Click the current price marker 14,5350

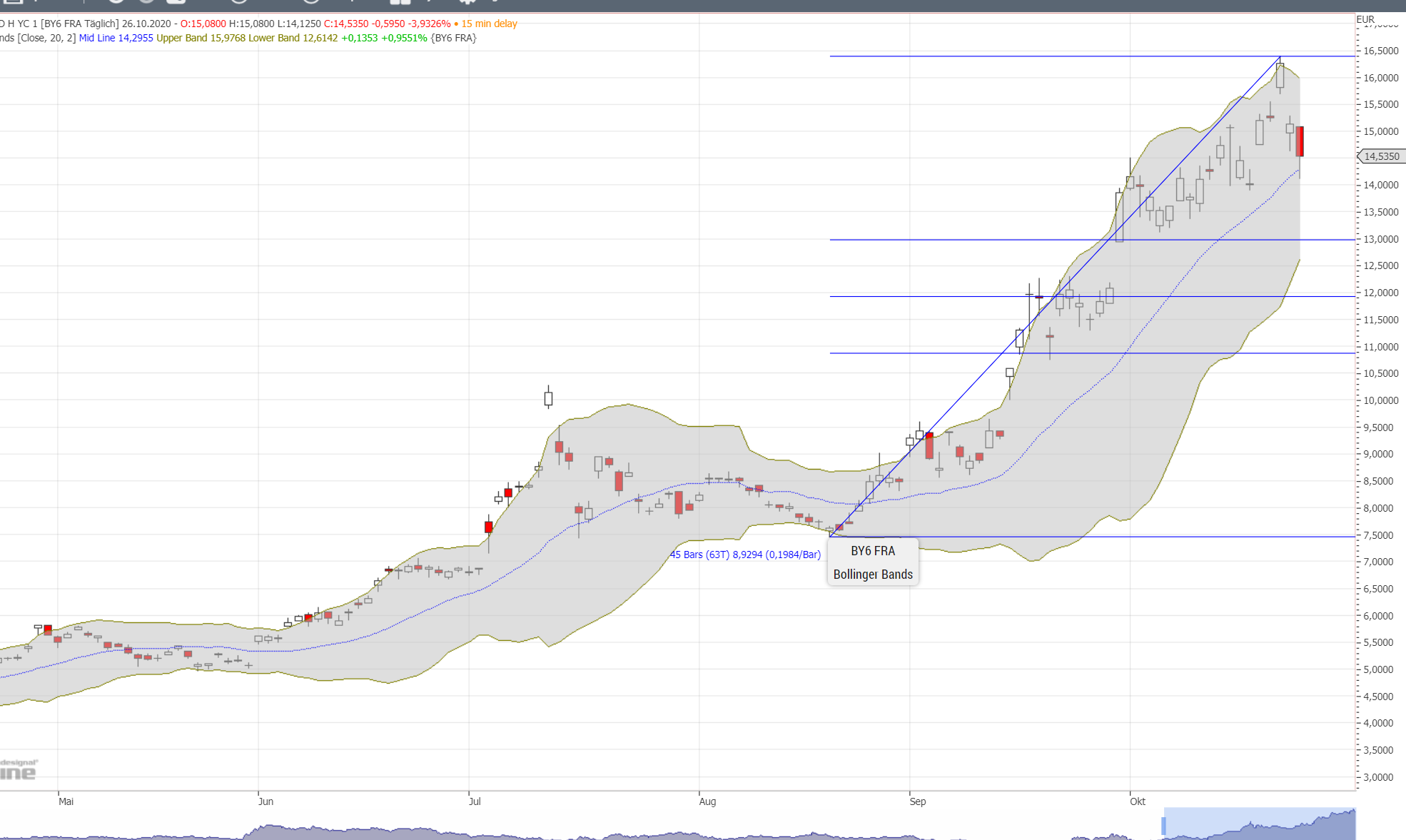click(x=1381, y=156)
